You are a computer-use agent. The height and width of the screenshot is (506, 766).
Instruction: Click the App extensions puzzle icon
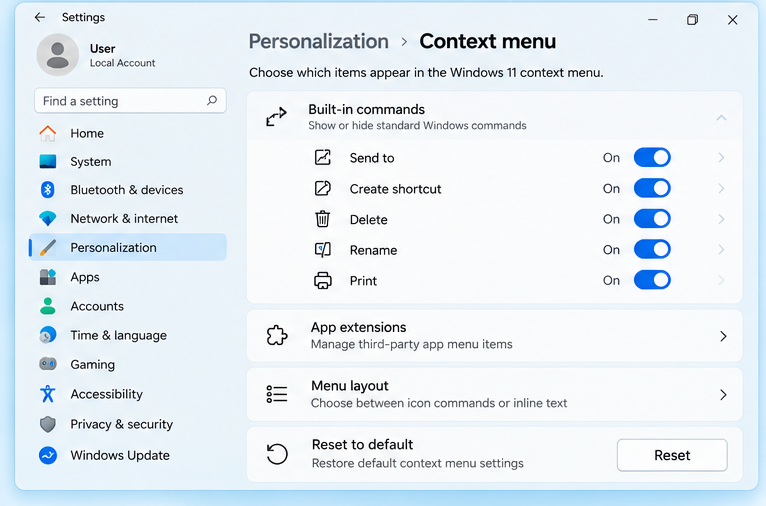(x=277, y=336)
